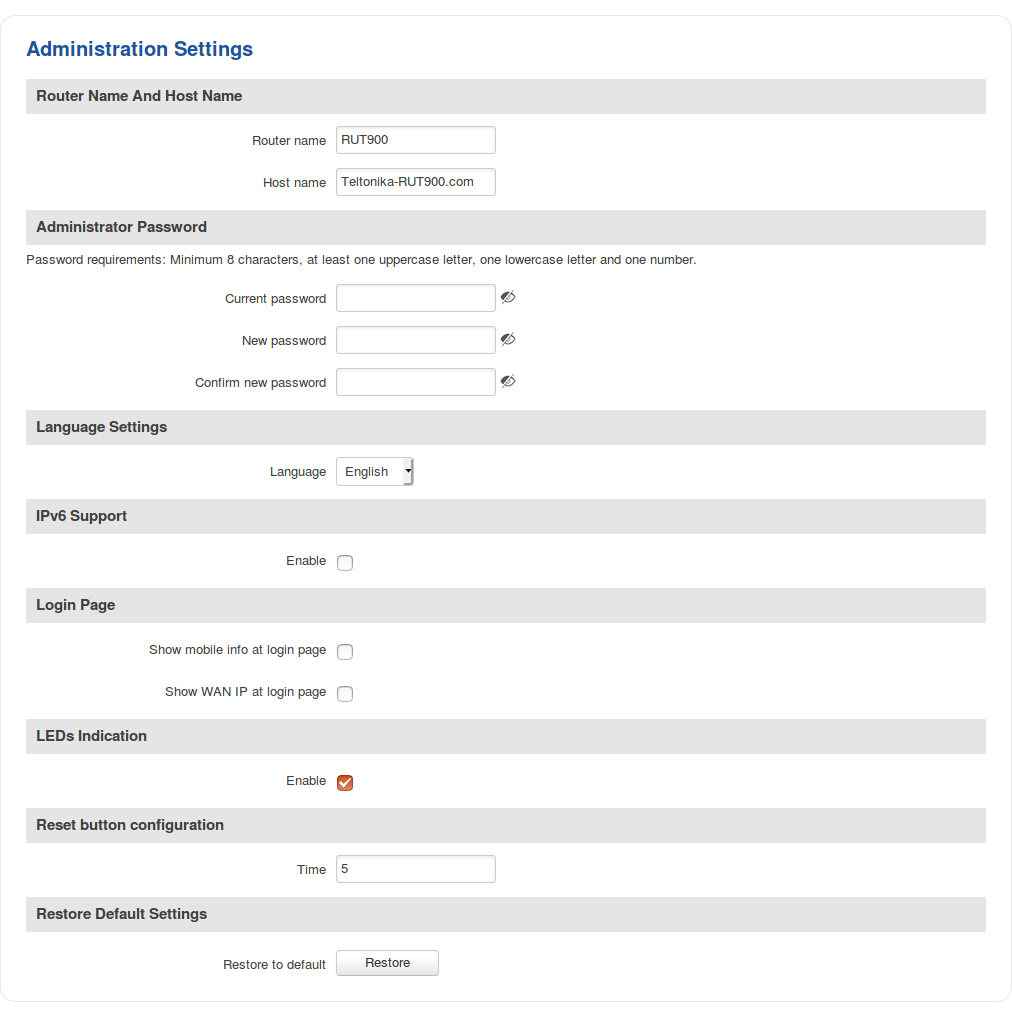This screenshot has height=1017, width=1012.
Task: Disable the LEDs Indication checkbox
Action: click(345, 783)
